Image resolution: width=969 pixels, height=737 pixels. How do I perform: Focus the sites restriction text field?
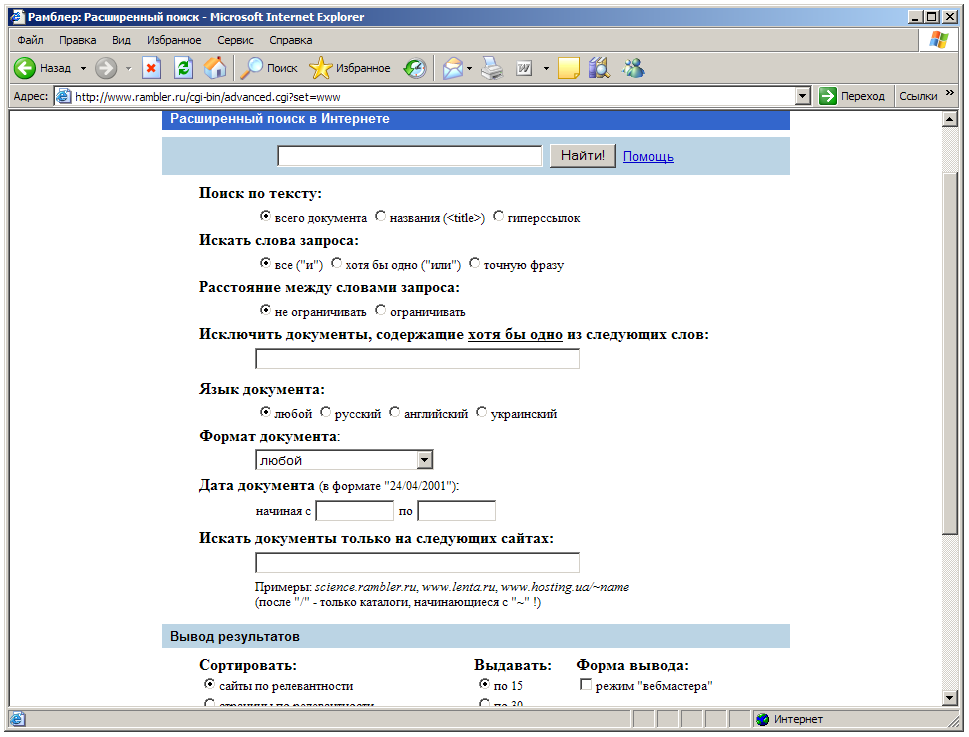(417, 562)
